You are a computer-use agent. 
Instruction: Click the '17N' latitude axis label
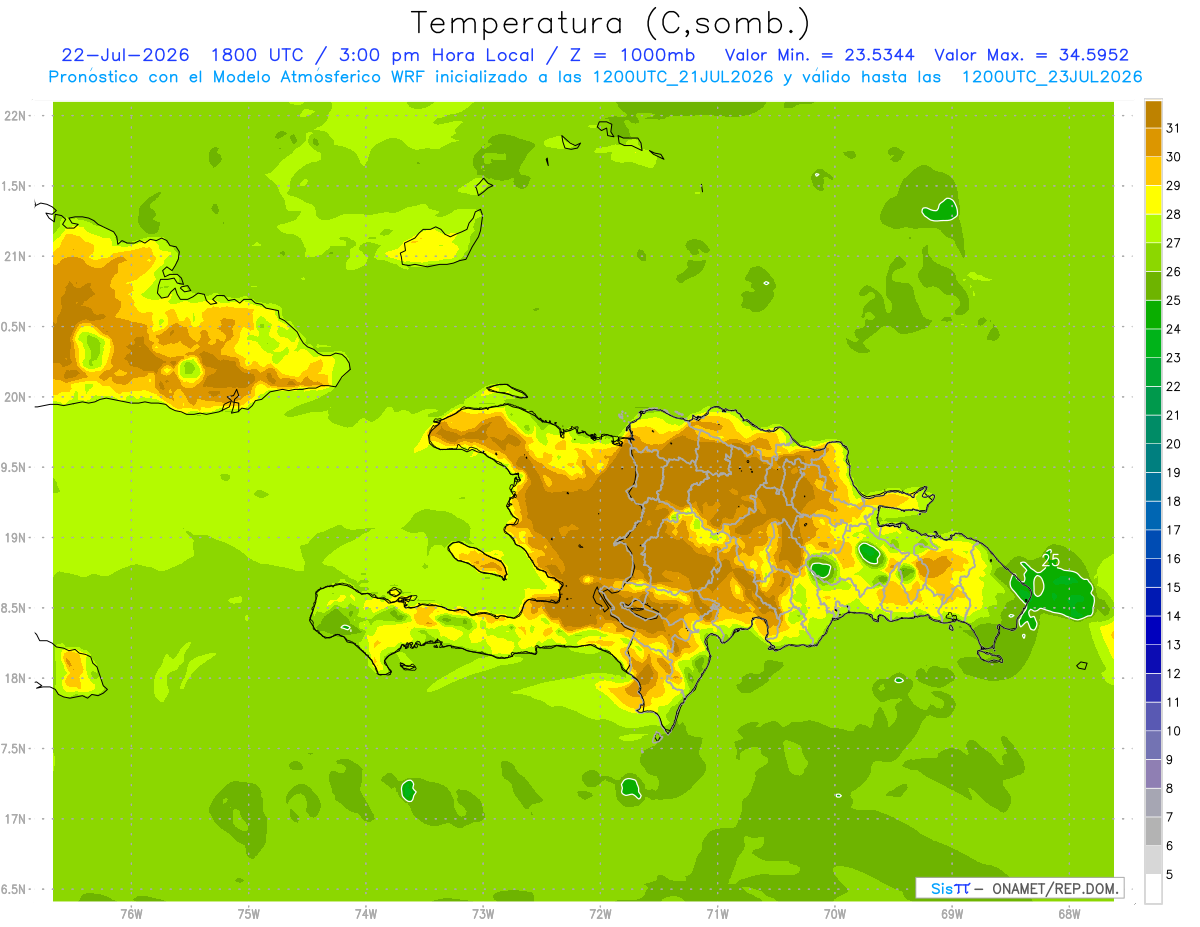[x=14, y=819]
